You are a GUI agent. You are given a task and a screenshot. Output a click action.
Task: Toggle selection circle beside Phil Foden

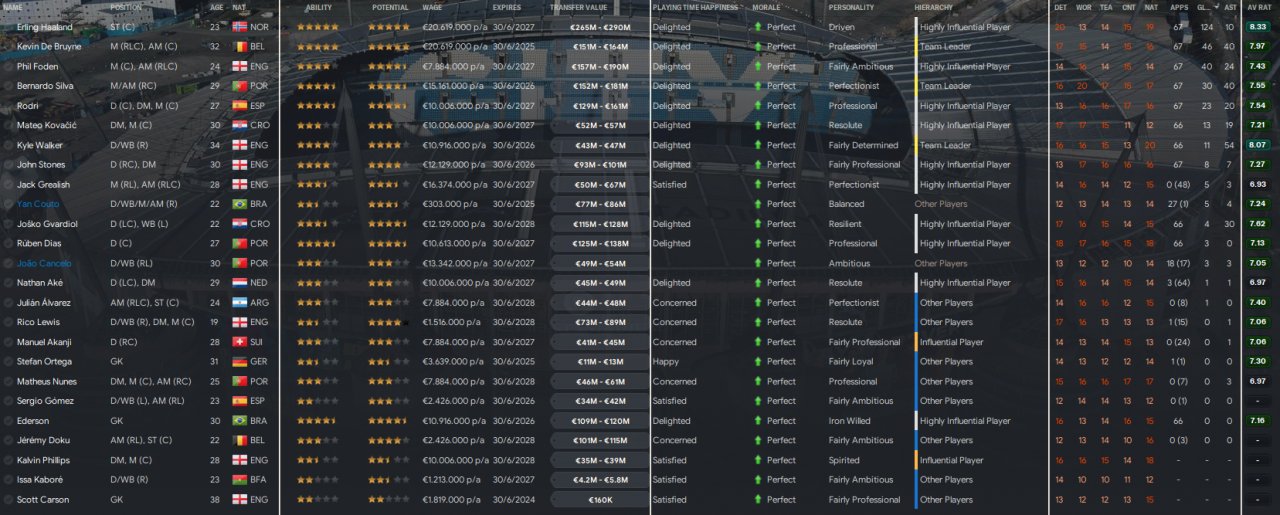(x=9, y=66)
